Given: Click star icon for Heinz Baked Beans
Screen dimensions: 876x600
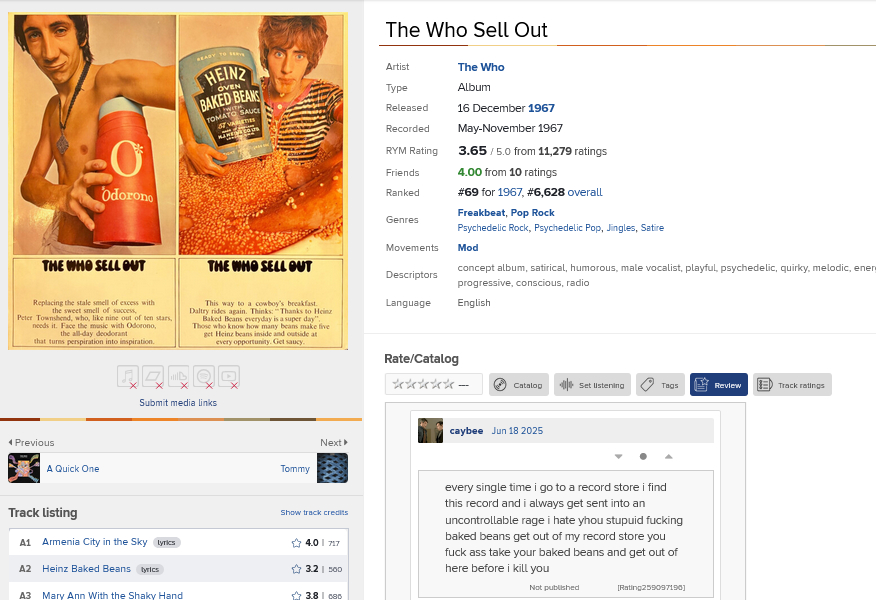Looking at the screenshot, I should coord(296,569).
